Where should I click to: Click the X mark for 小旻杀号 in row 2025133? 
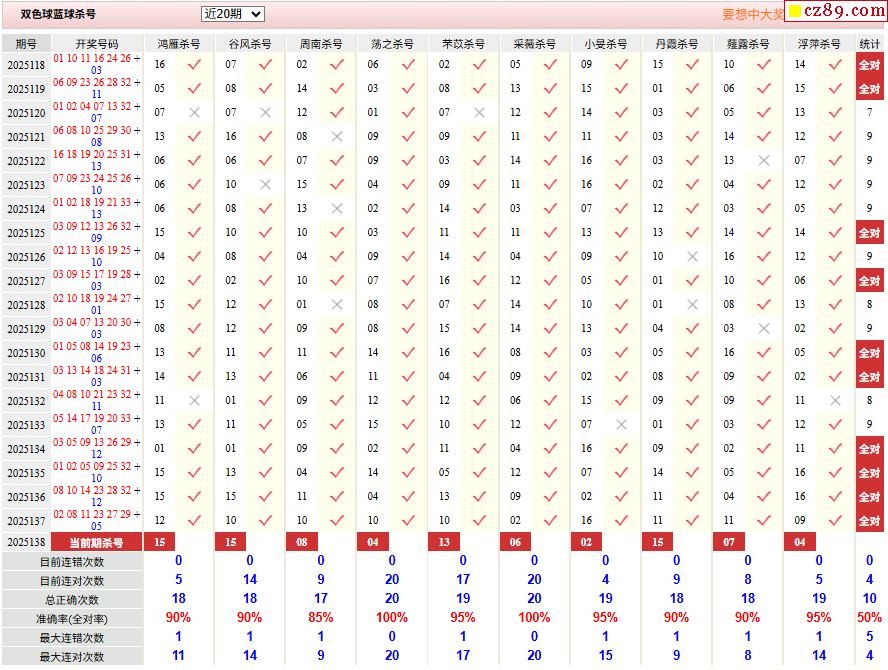(621, 425)
